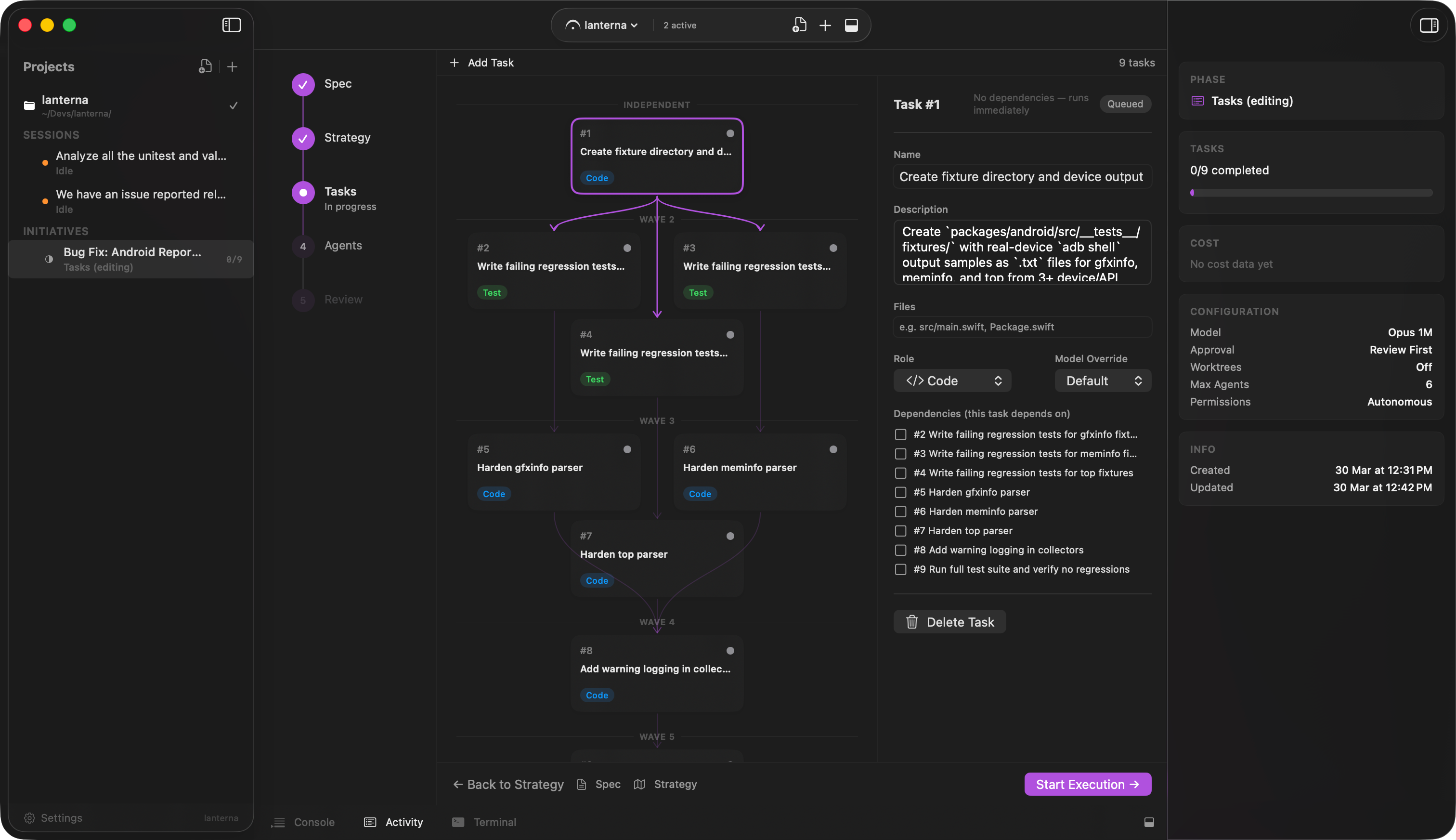Switch to the Console tab
The width and height of the screenshot is (1456, 840).
303,822
